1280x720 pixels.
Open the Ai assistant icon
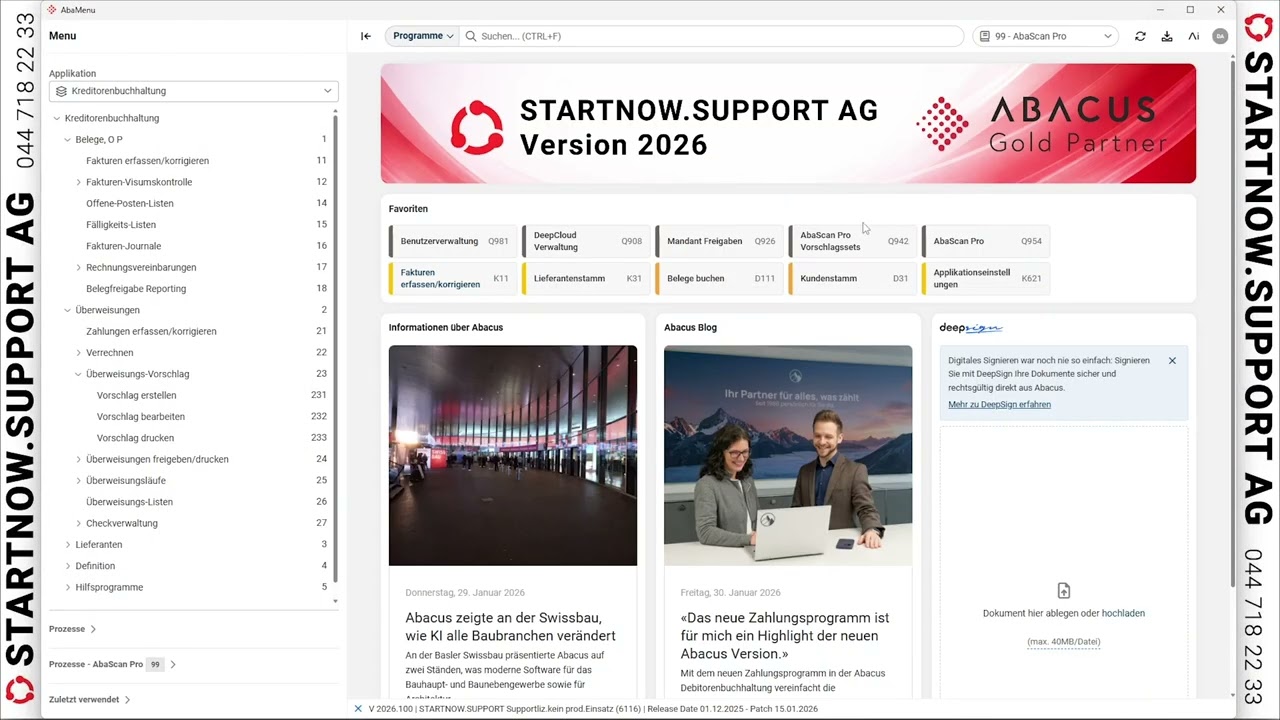coord(1194,36)
